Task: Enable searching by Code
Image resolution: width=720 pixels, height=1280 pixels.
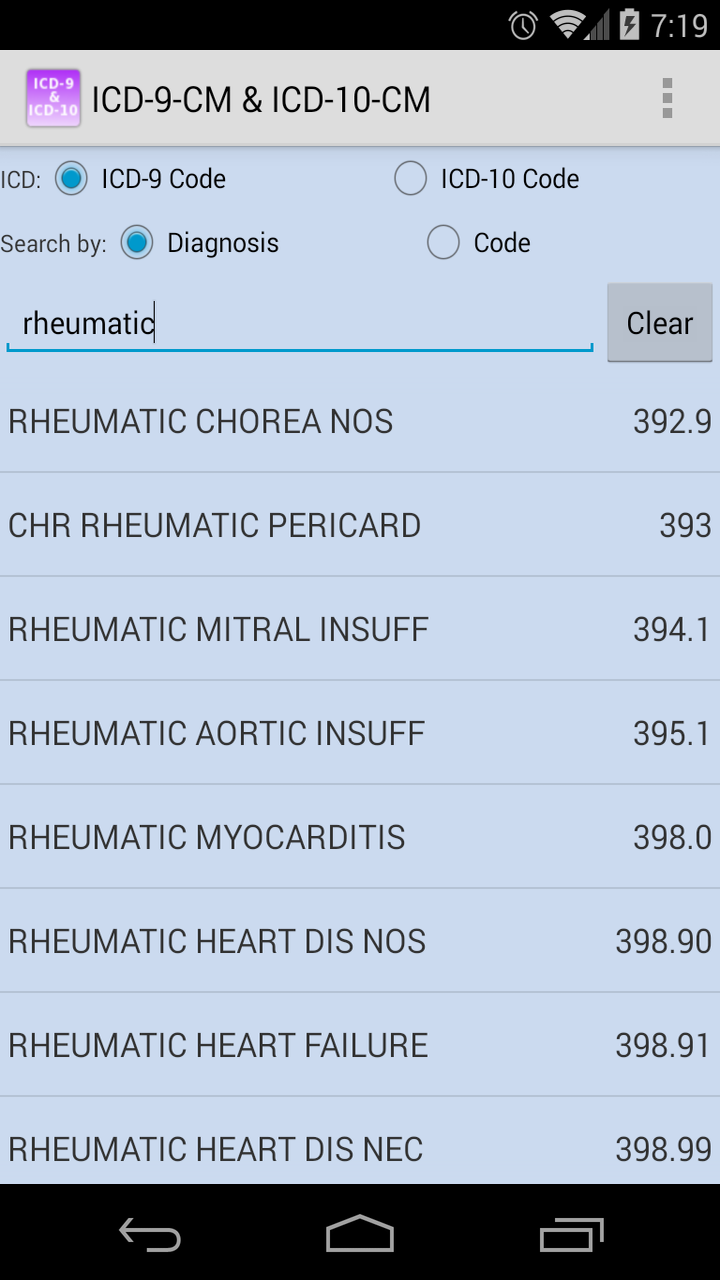Action: [x=443, y=242]
